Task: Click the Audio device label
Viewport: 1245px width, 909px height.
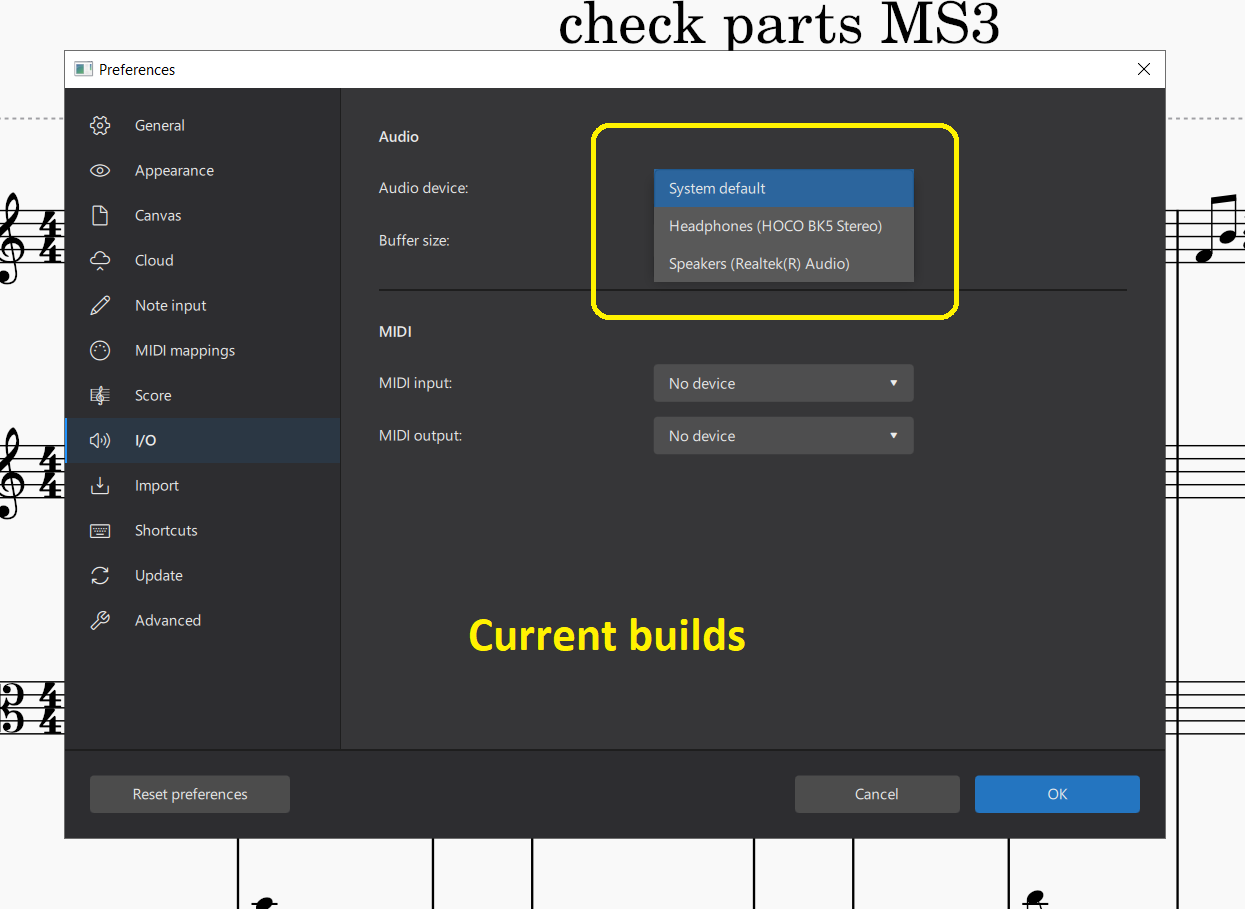Action: [x=423, y=188]
